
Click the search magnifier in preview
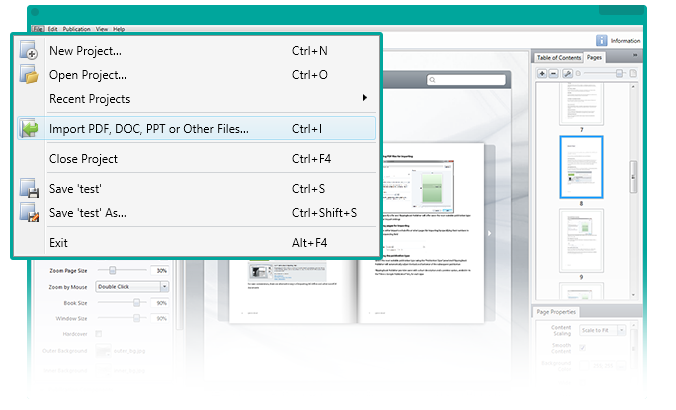coord(432,80)
